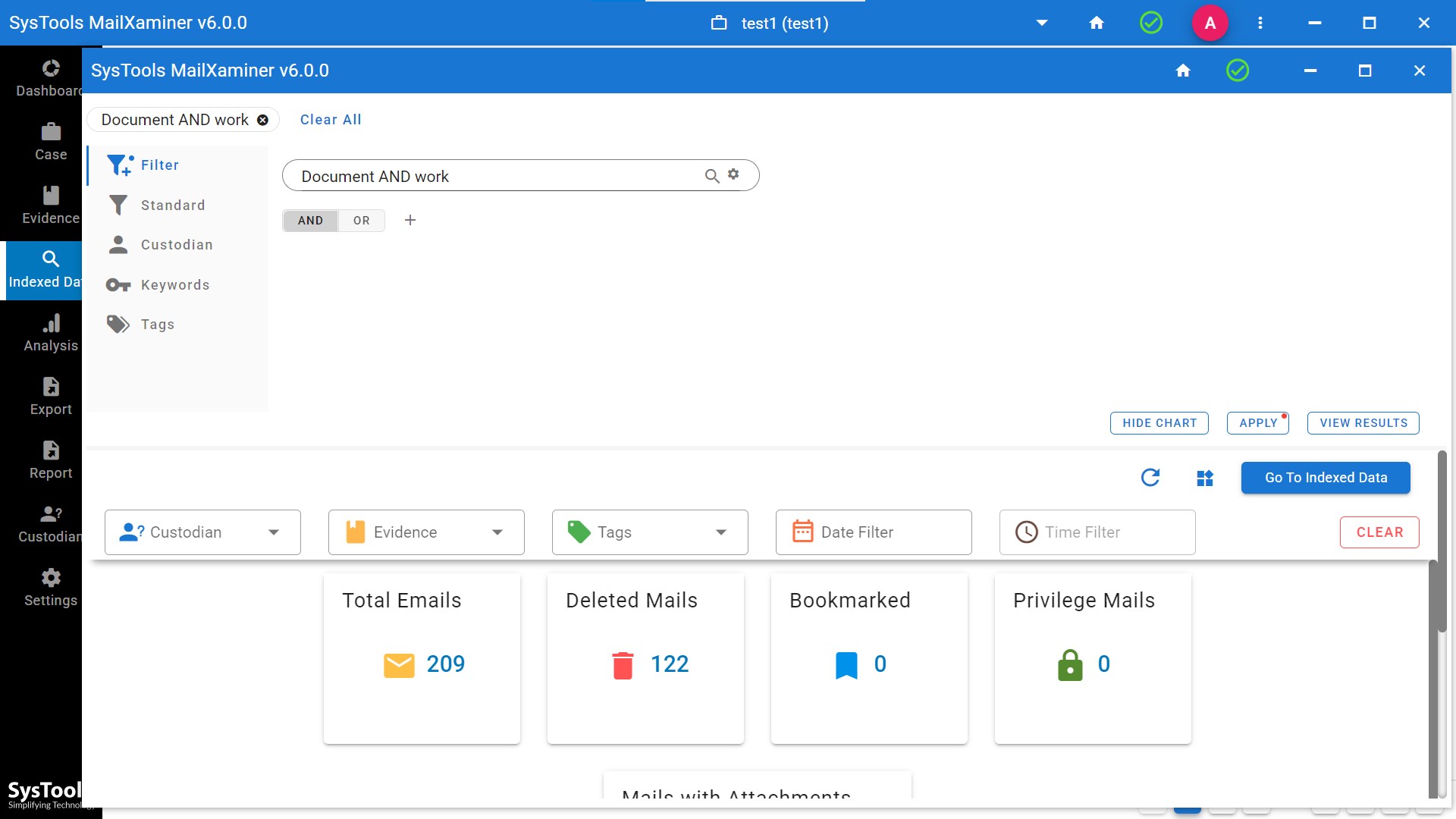The height and width of the screenshot is (819, 1456).
Task: Open the Dashboard sidebar icon
Action: click(x=51, y=68)
